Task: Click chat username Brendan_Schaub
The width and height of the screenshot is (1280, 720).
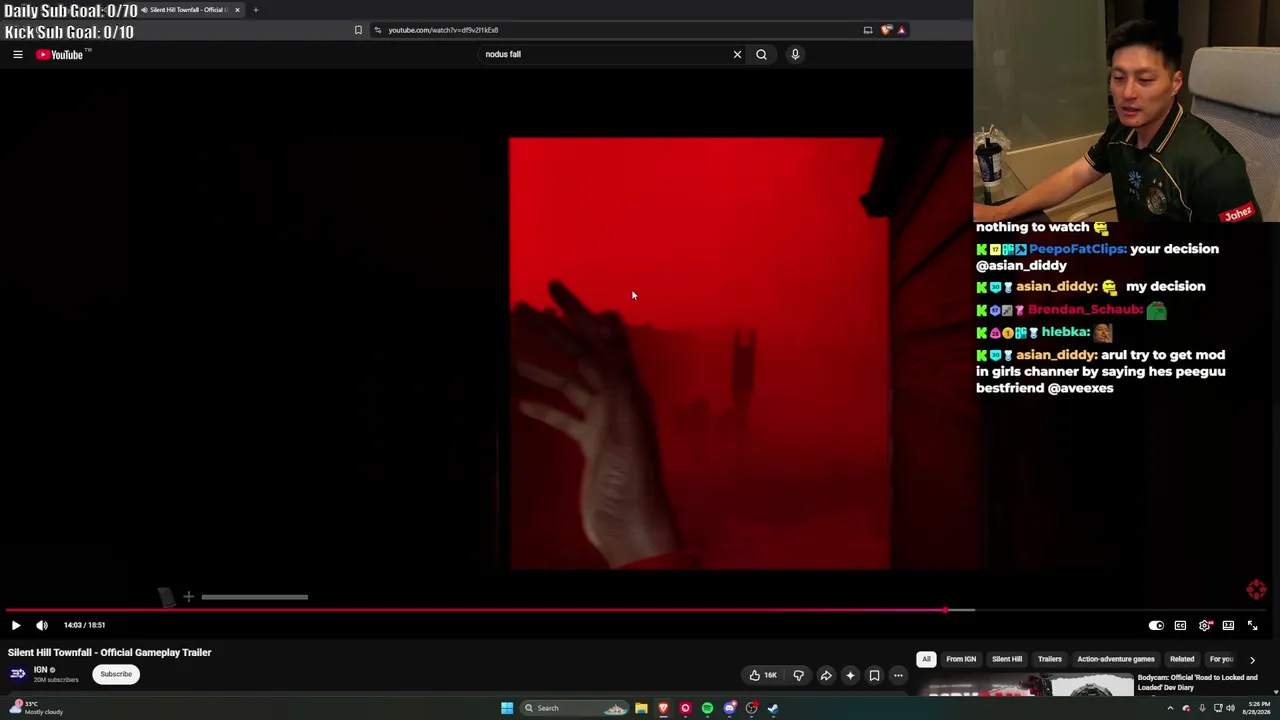Action: pyautogui.click(x=1085, y=310)
